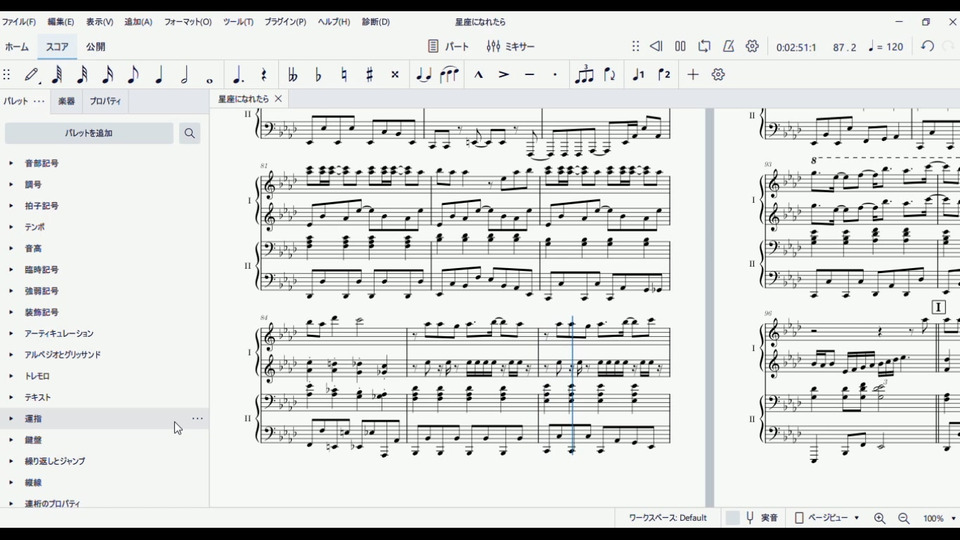Select the half note duration
960x540 pixels.
coord(184,75)
